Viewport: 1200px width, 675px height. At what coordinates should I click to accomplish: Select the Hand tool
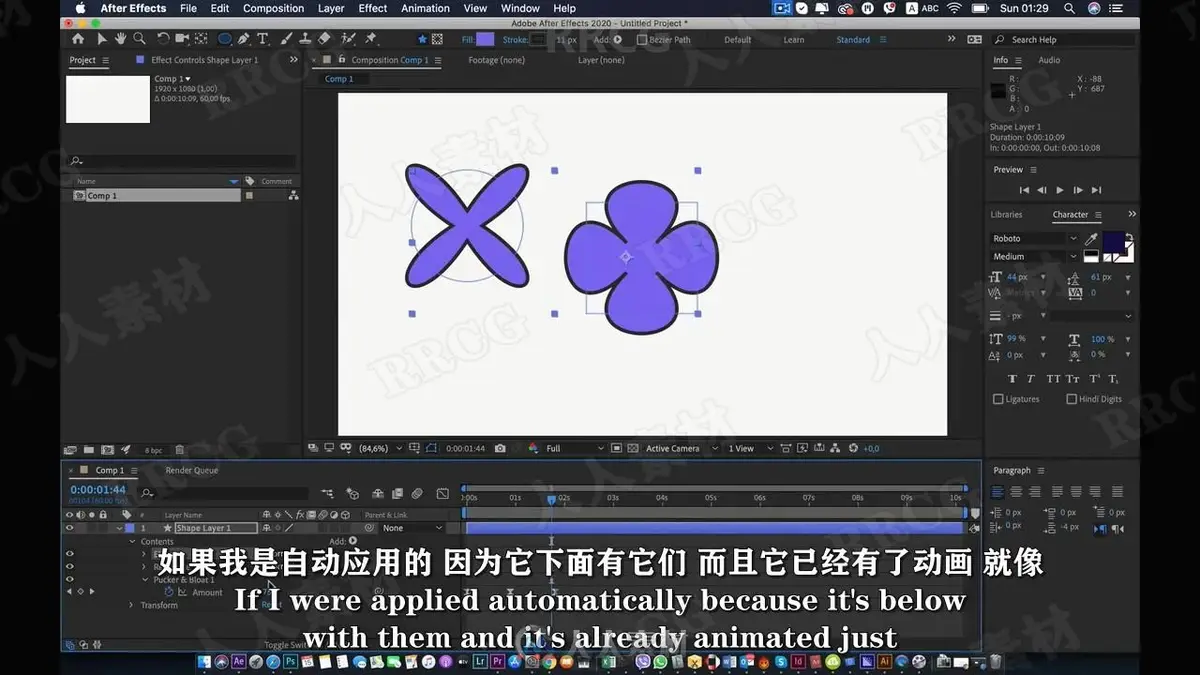click(x=120, y=39)
